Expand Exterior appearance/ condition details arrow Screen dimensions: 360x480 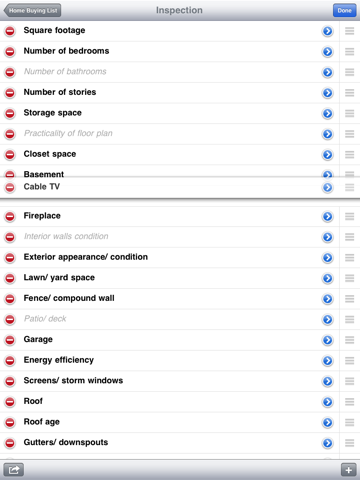328,257
